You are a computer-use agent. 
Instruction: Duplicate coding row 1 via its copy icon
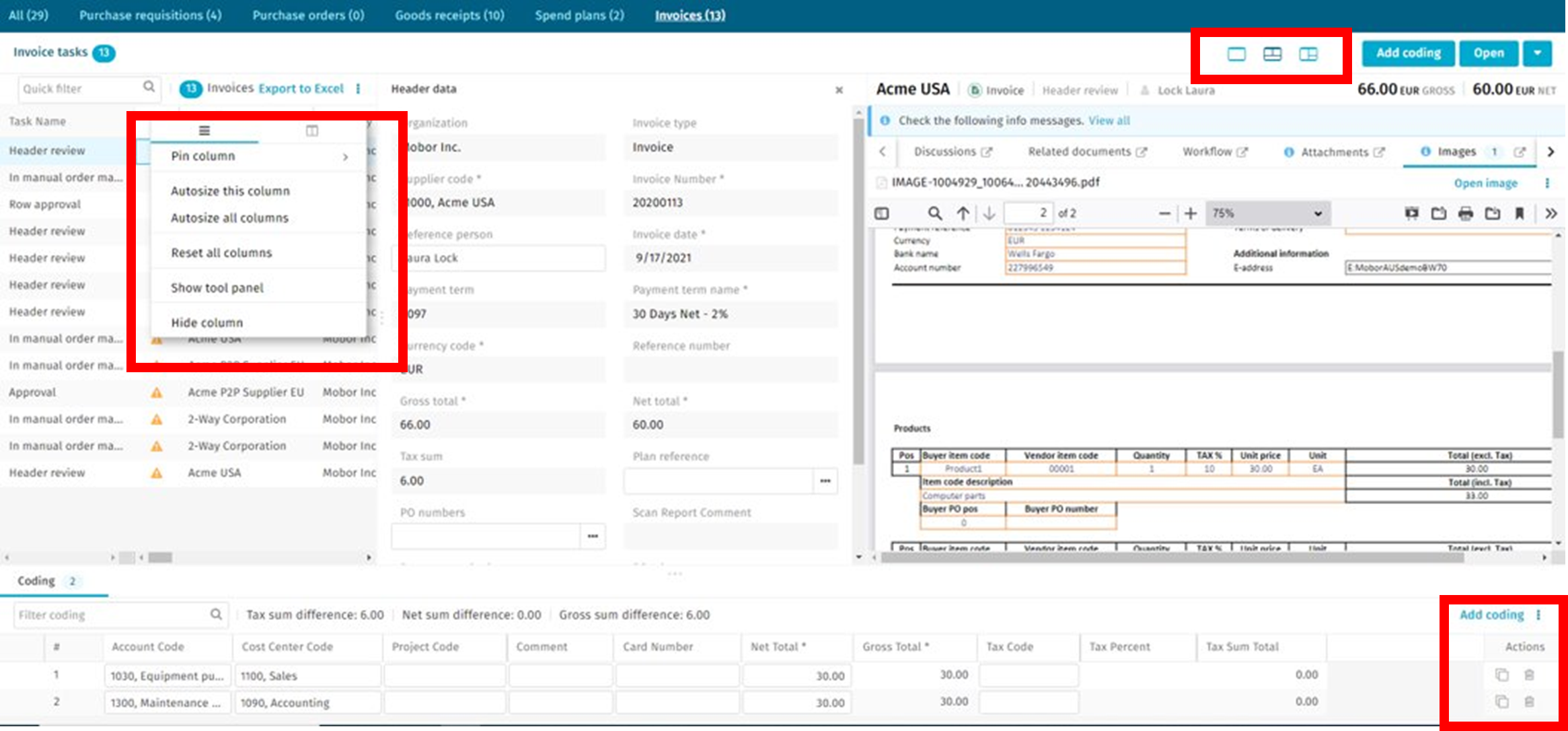tap(1501, 674)
